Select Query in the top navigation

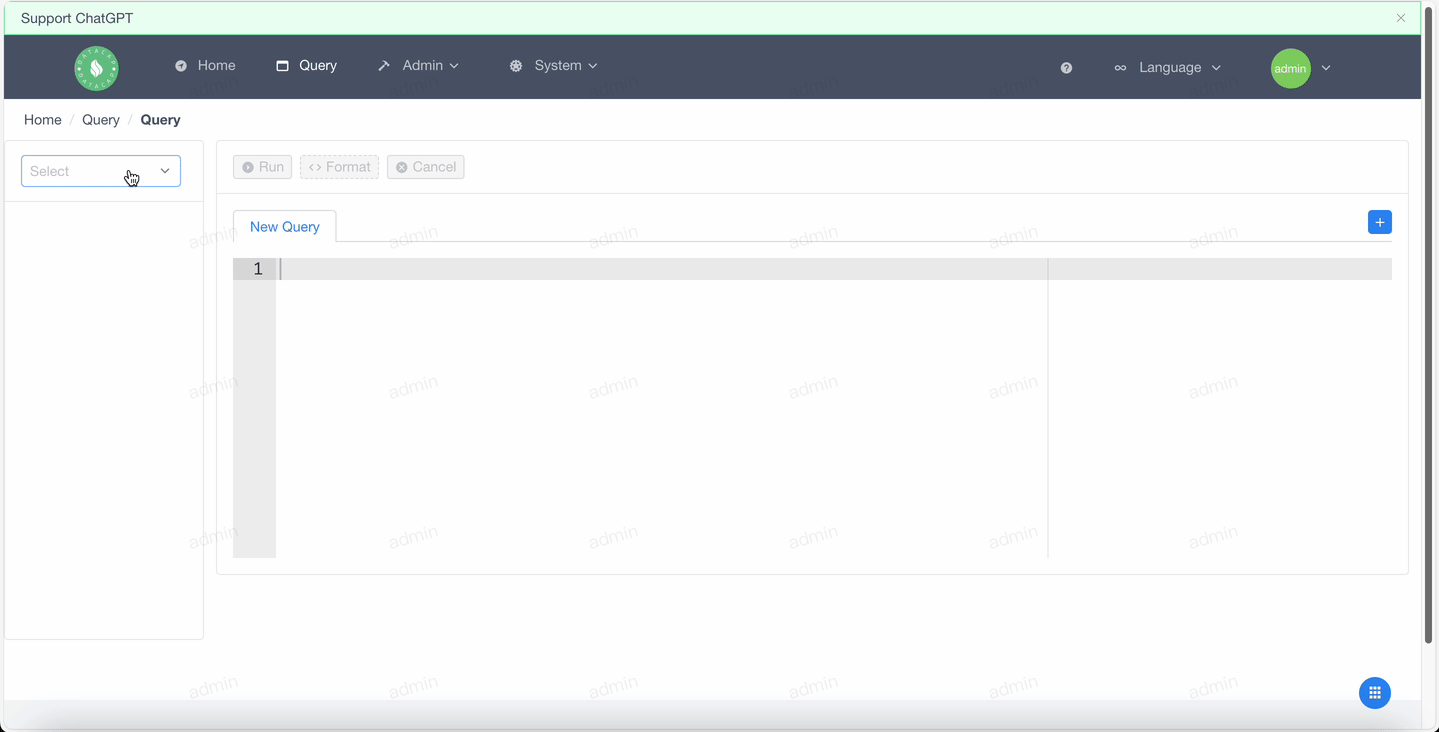[x=317, y=65]
